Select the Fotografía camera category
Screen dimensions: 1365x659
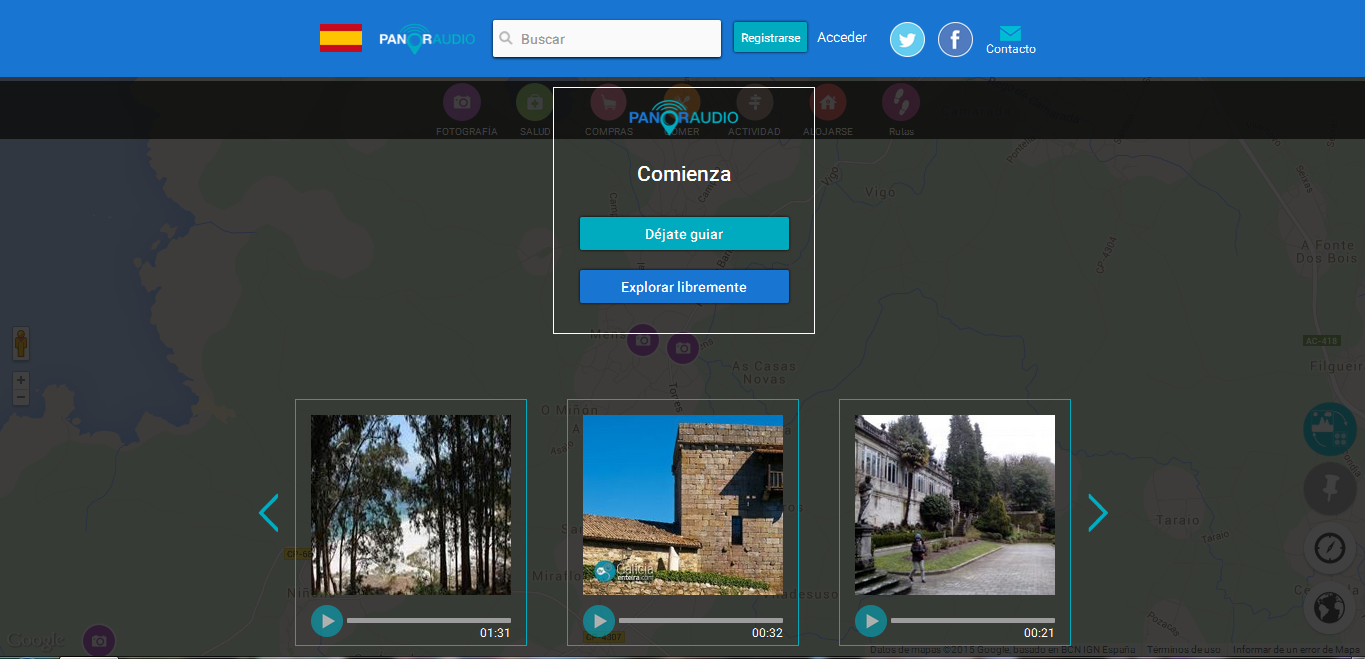[462, 102]
